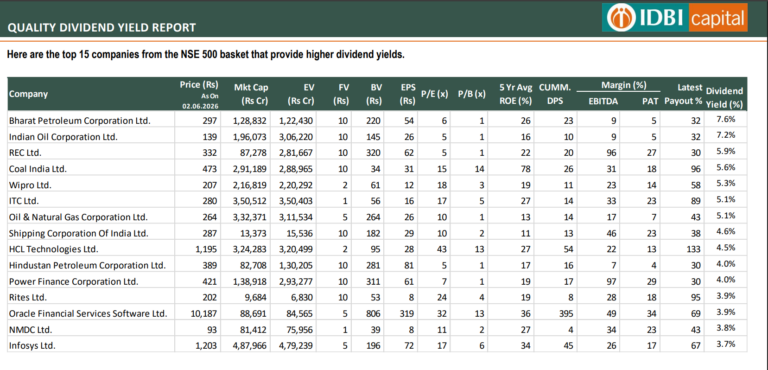Click the Company column header
Viewport: 768px width, 370px height.
tap(28, 94)
